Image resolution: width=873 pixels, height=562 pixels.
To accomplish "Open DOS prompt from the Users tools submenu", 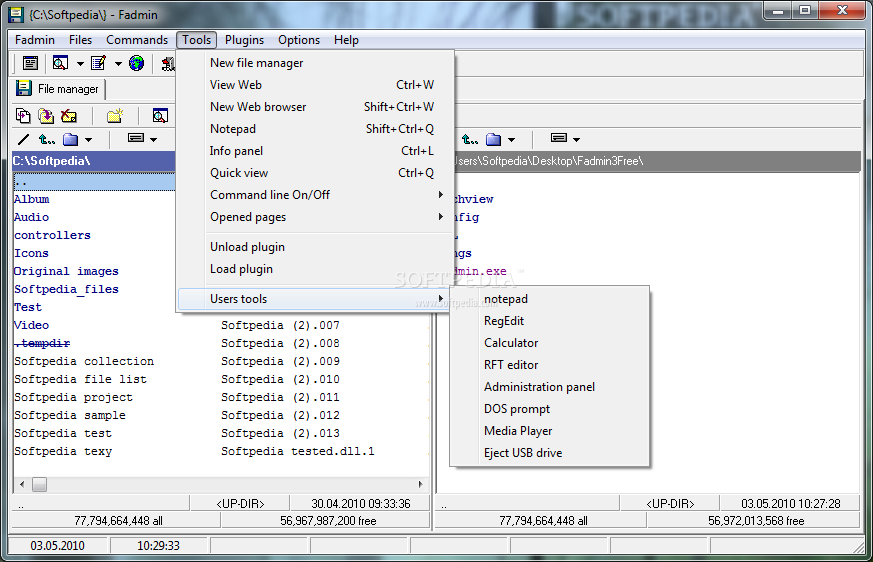I will 550,409.
